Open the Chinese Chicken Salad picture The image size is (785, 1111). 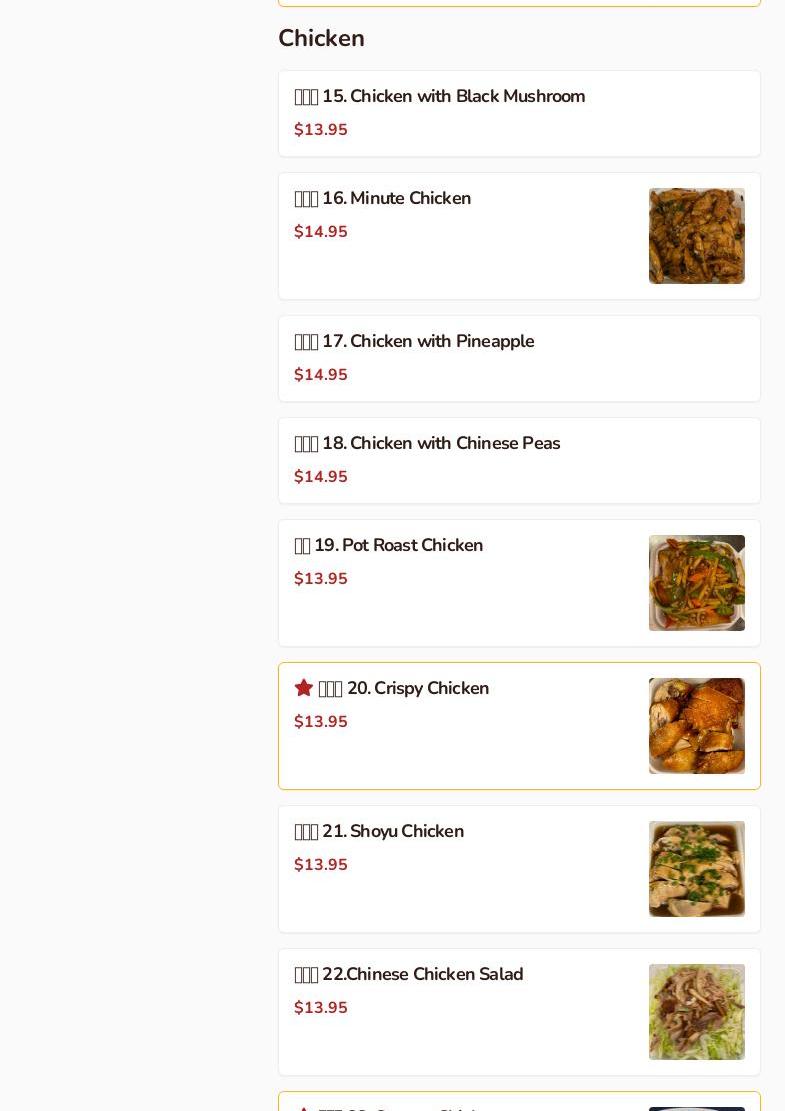pyautogui.click(x=696, y=1012)
